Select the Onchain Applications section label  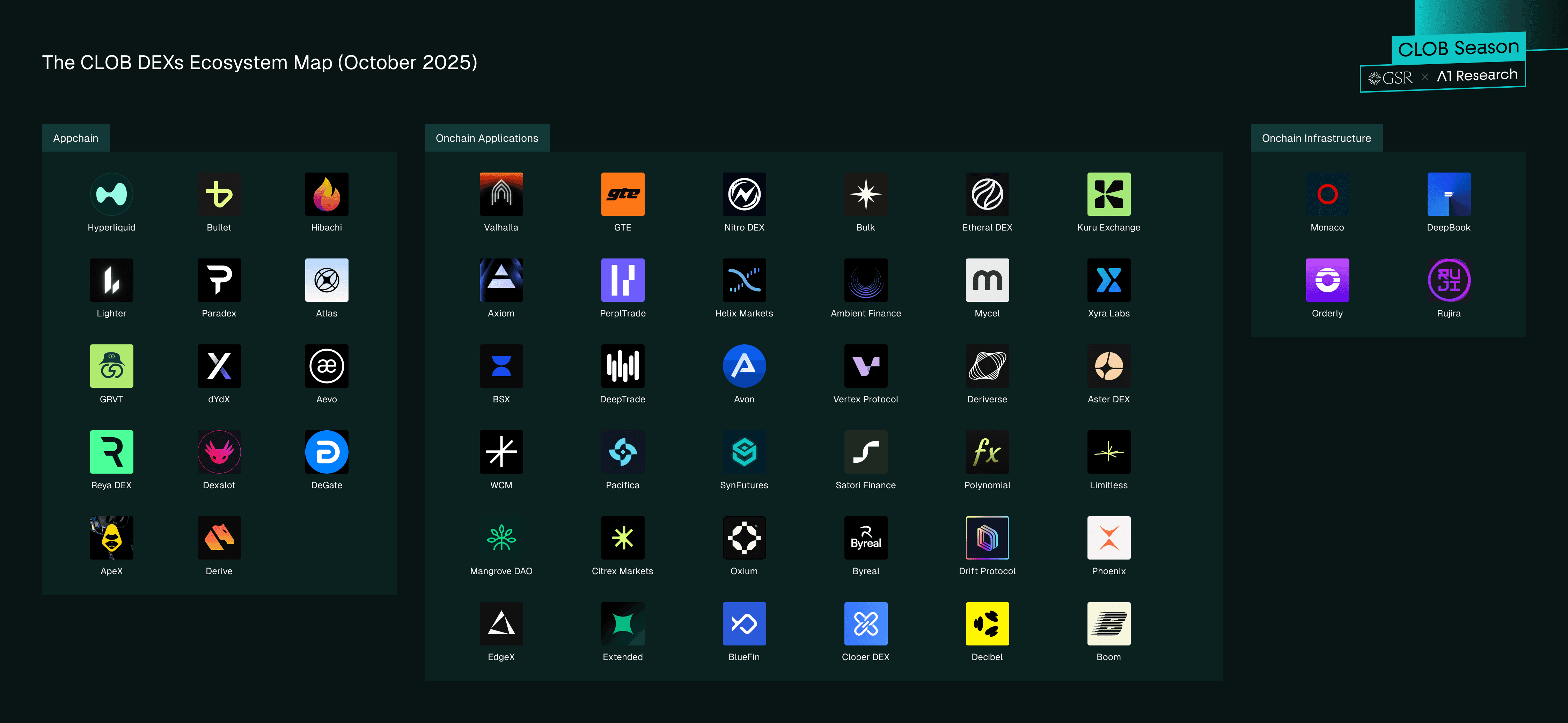[487, 138]
